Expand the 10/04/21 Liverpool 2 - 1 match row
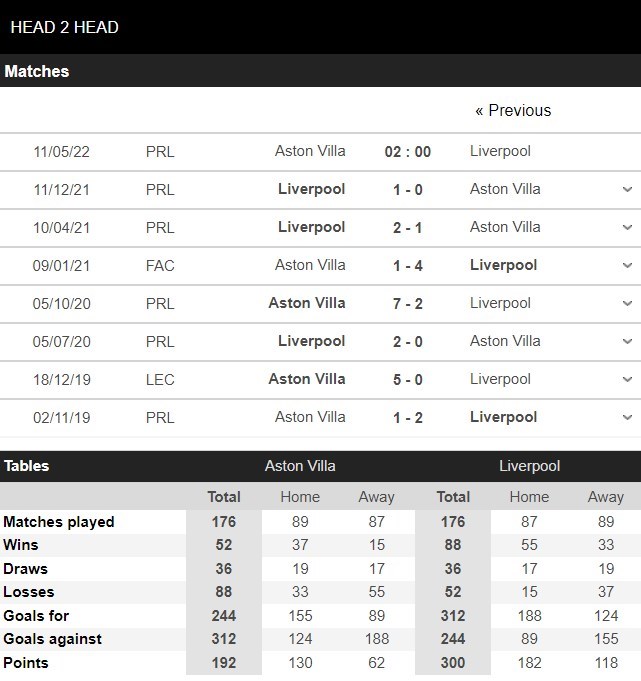Screen dimensions: 641x681 tap(627, 227)
